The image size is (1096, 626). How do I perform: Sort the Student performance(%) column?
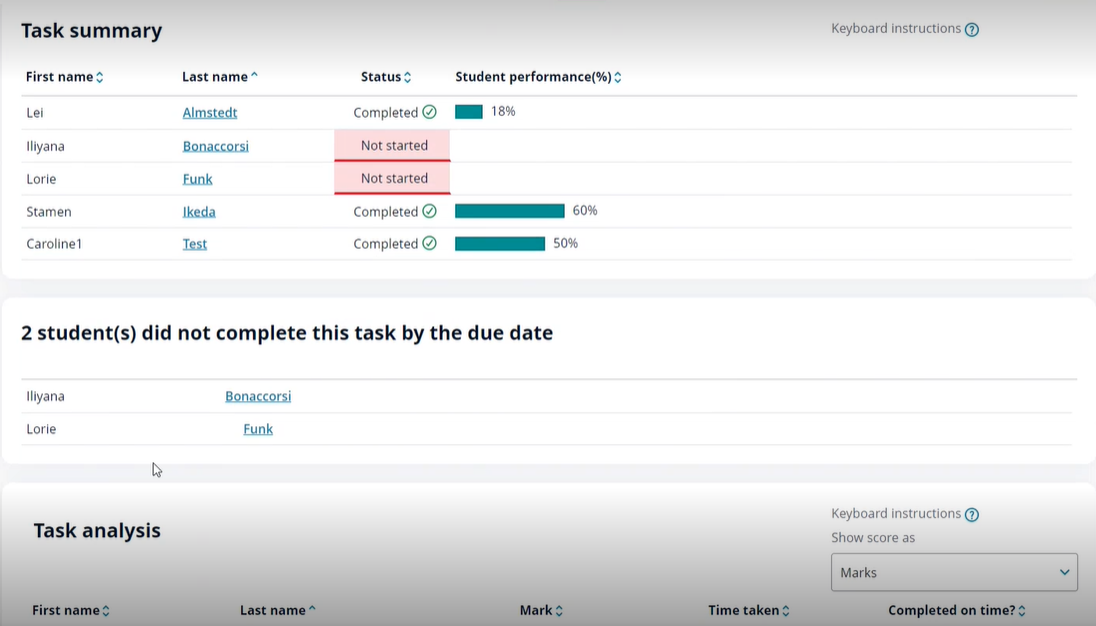pyautogui.click(x=617, y=76)
